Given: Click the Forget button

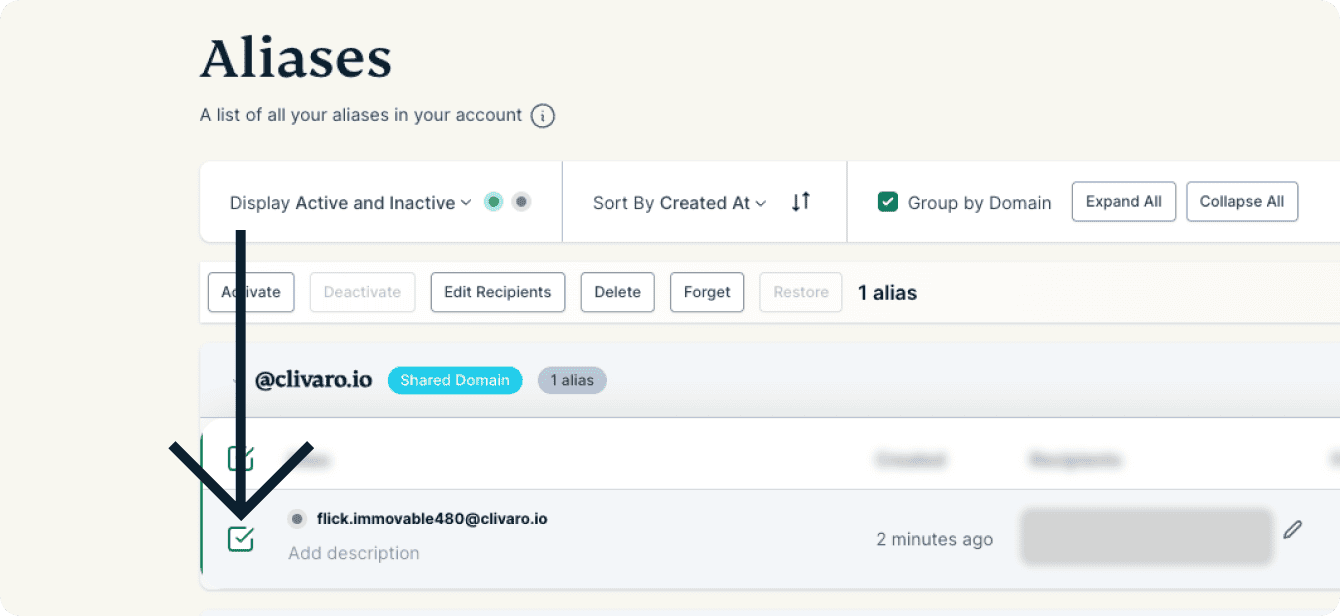Looking at the screenshot, I should [x=707, y=292].
